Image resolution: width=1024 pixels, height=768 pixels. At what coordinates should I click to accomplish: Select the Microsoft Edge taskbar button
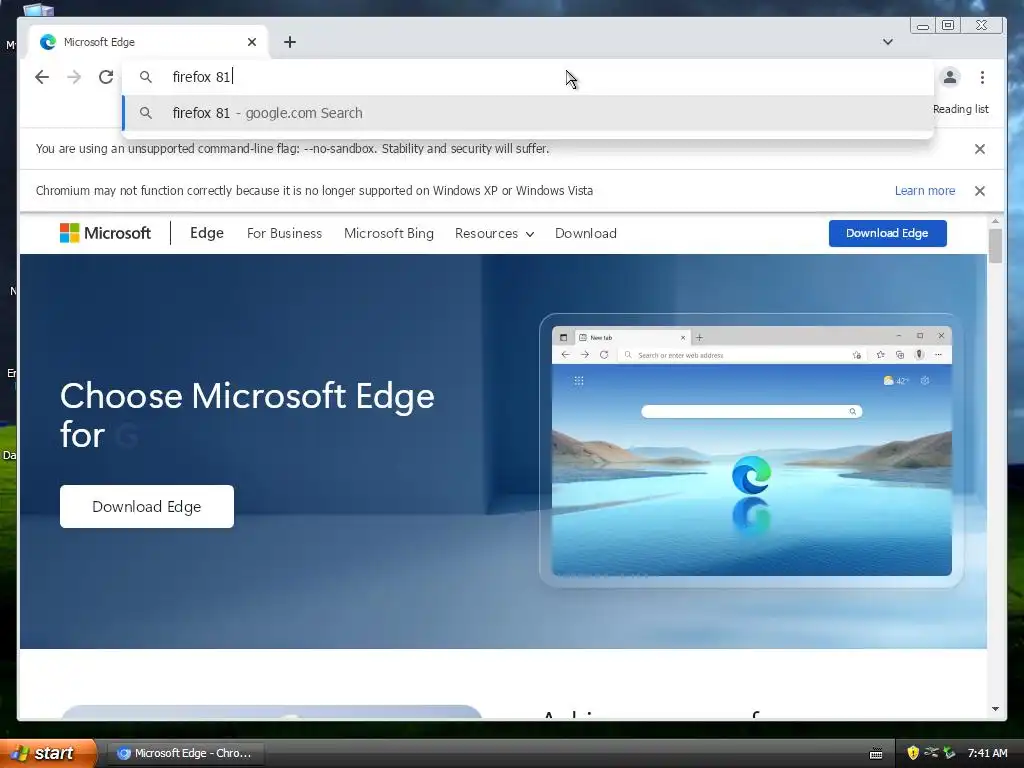[x=185, y=753]
